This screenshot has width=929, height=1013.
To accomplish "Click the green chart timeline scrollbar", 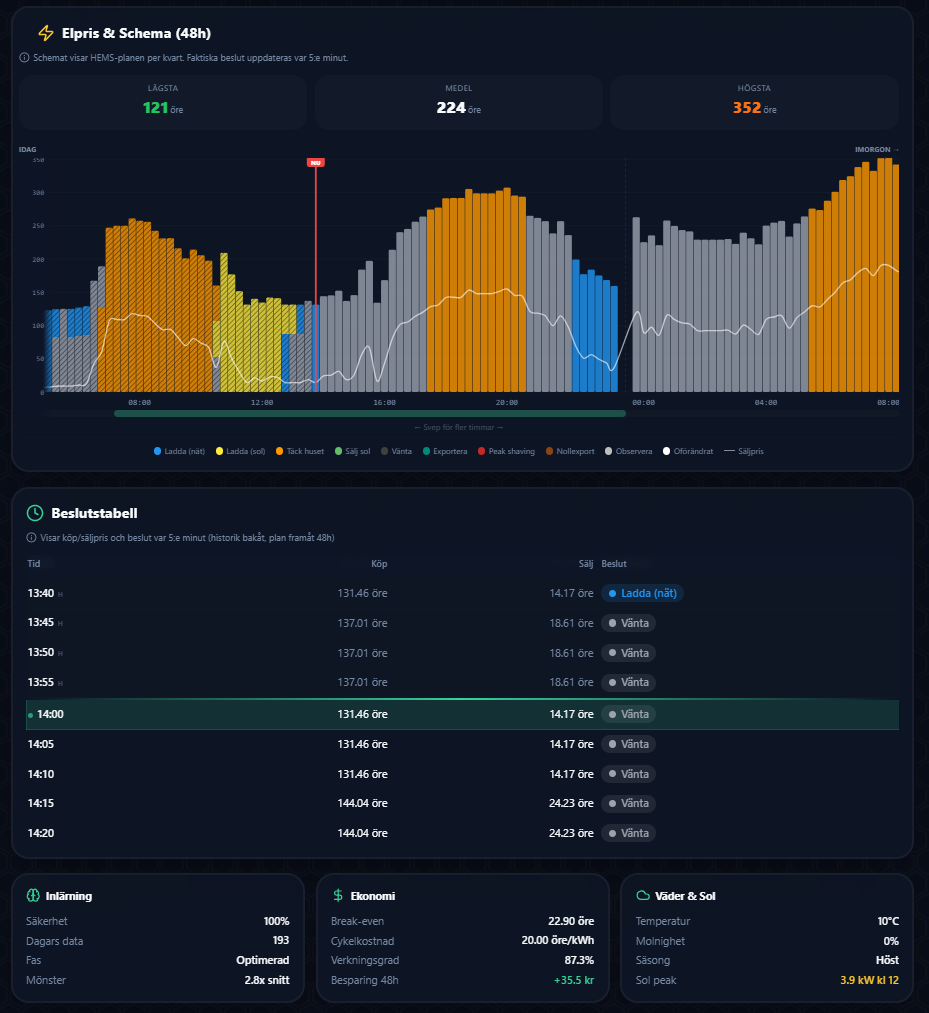I will [x=370, y=413].
